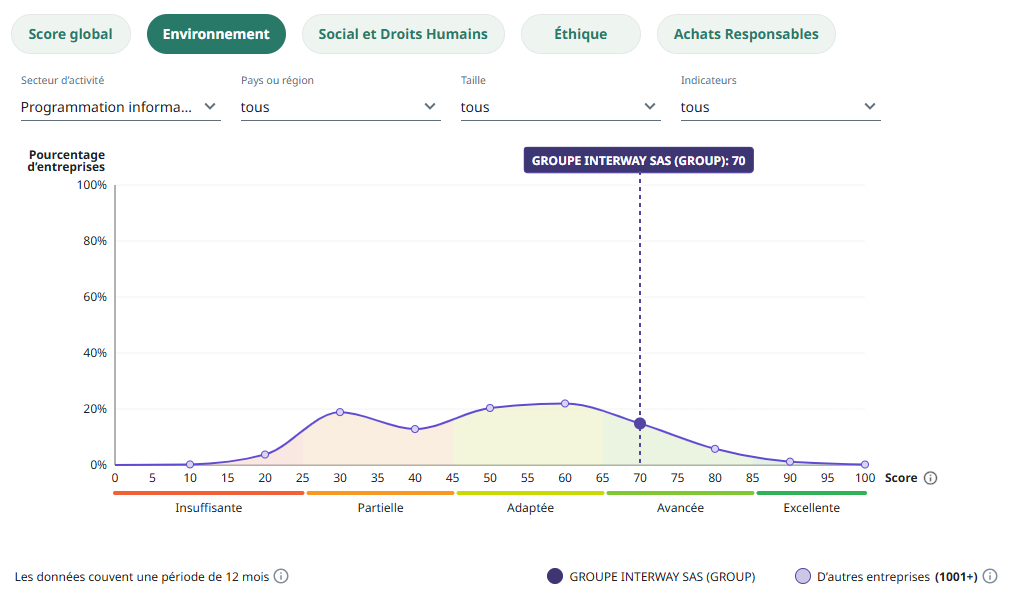Click the curve data point at score 30

coord(340,412)
